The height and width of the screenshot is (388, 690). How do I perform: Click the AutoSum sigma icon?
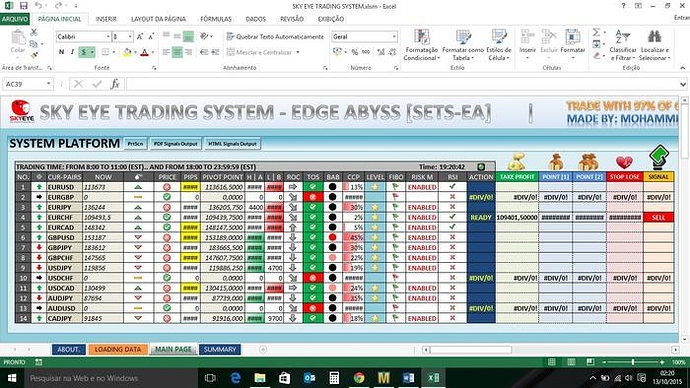coord(596,32)
